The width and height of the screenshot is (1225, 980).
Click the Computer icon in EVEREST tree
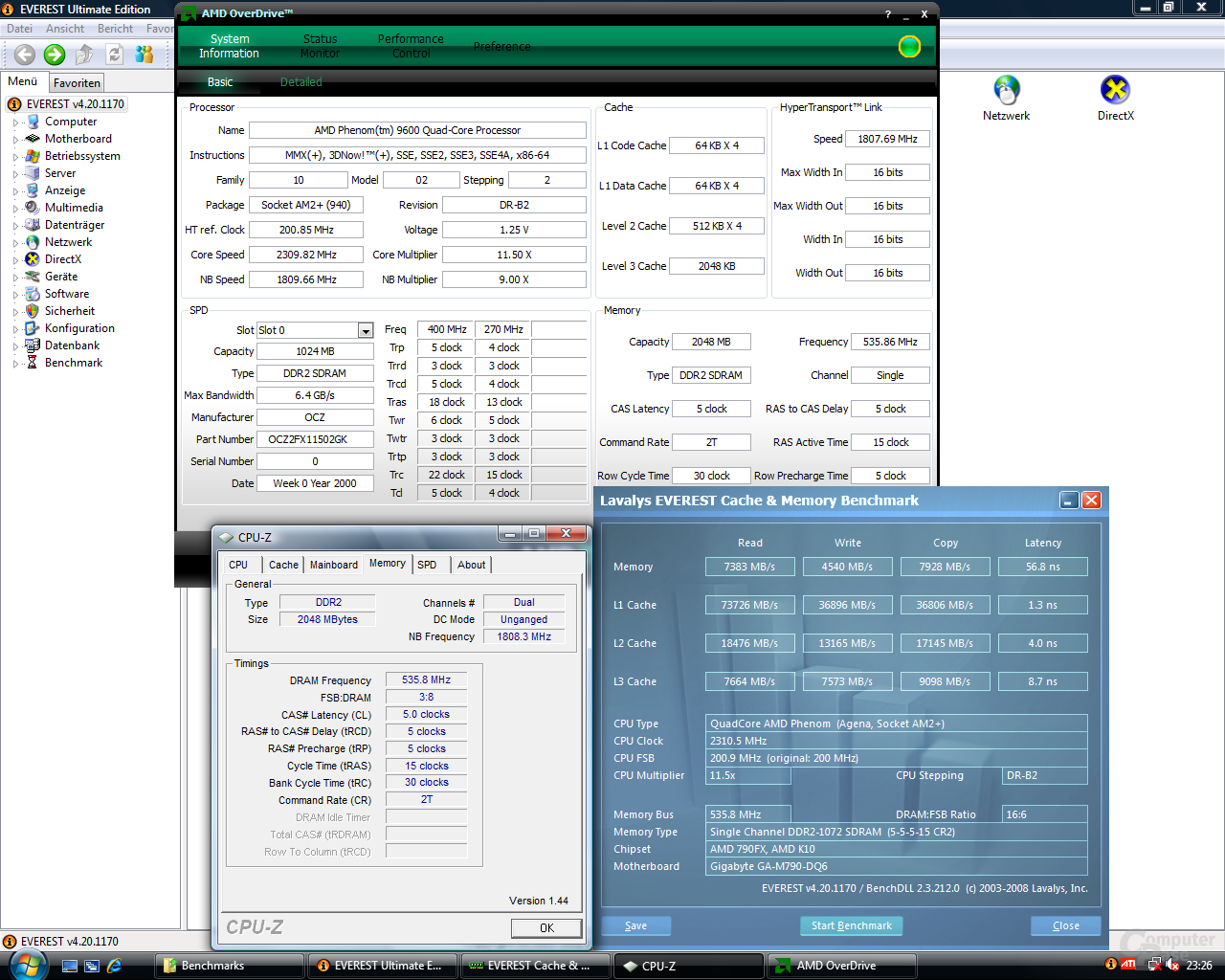coord(33,122)
